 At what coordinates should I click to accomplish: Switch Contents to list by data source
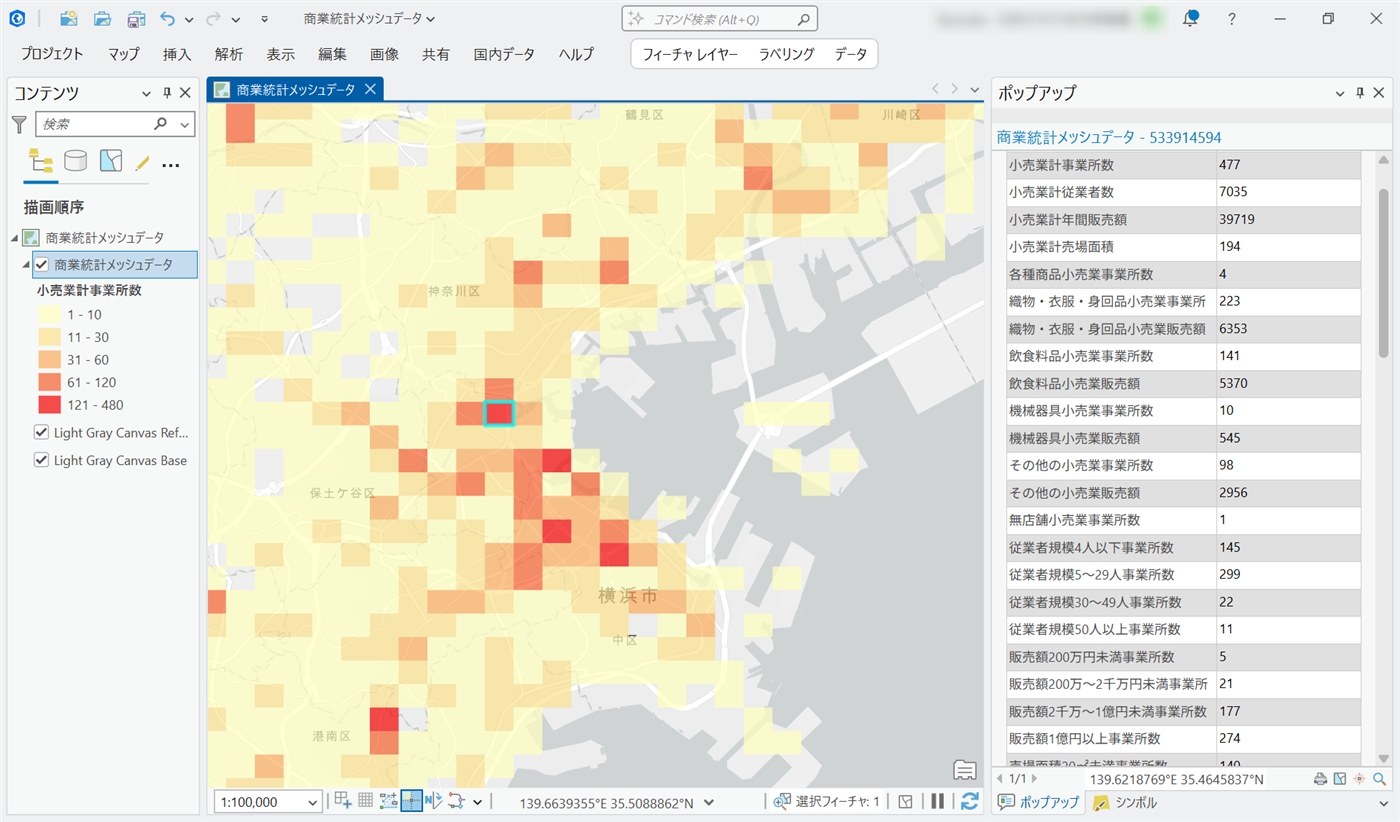point(76,161)
